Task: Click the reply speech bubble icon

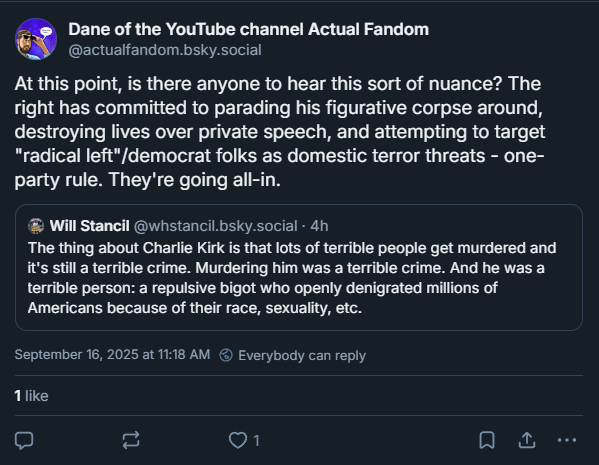Action: 24,441
